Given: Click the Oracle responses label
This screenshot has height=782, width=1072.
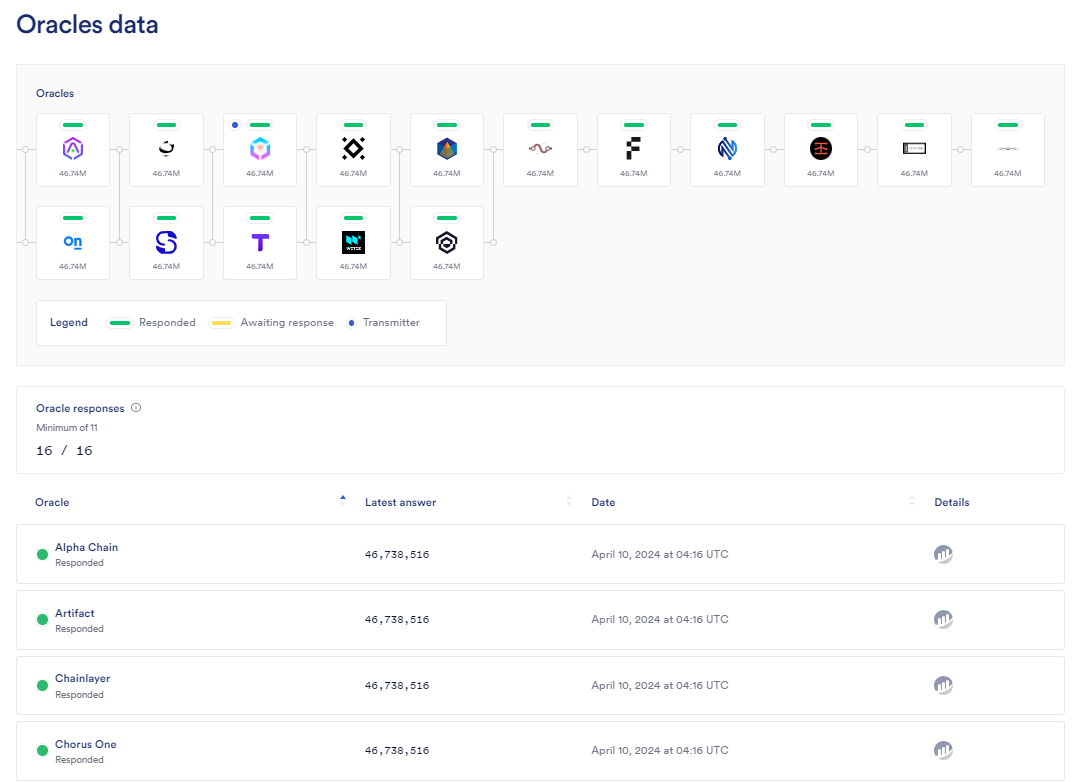Looking at the screenshot, I should tap(80, 408).
